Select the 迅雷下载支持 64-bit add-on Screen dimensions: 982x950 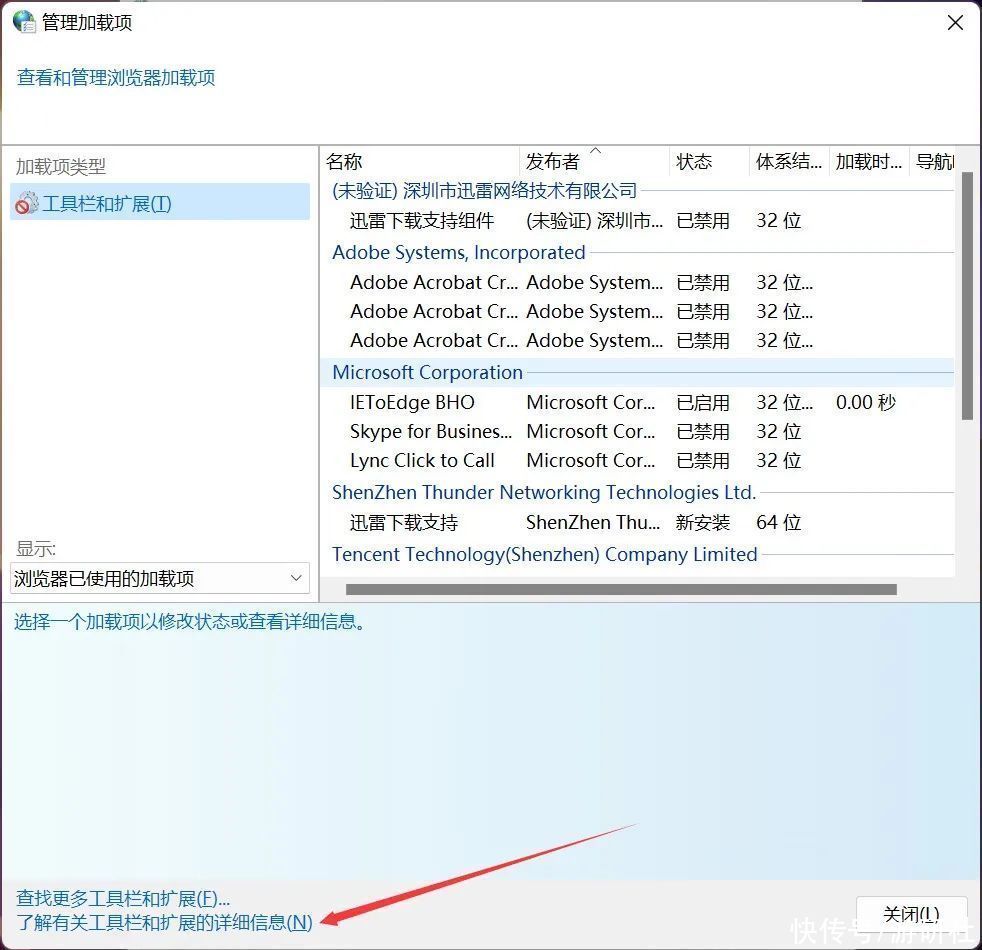[638, 522]
